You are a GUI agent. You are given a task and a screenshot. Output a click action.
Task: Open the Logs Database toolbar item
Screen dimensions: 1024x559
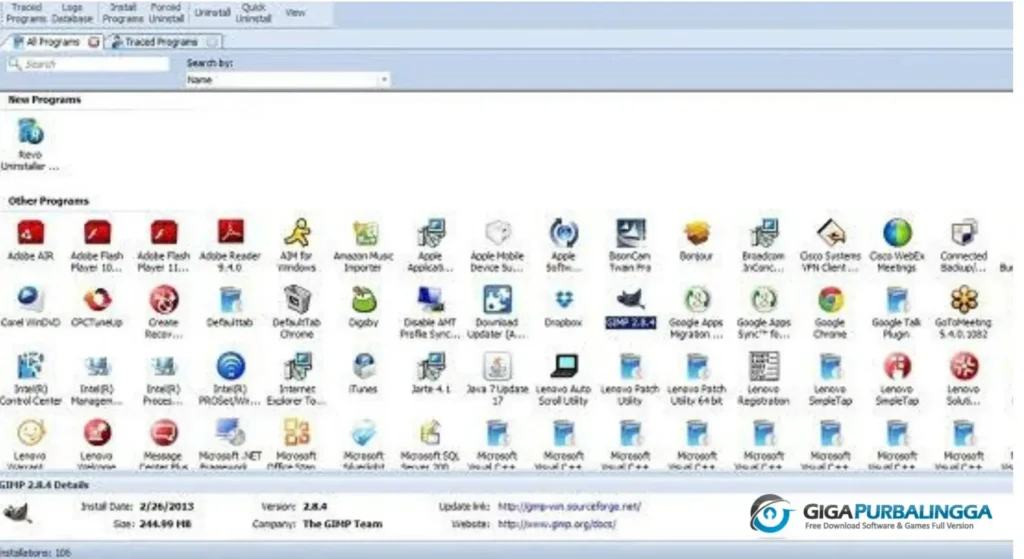(x=72, y=13)
